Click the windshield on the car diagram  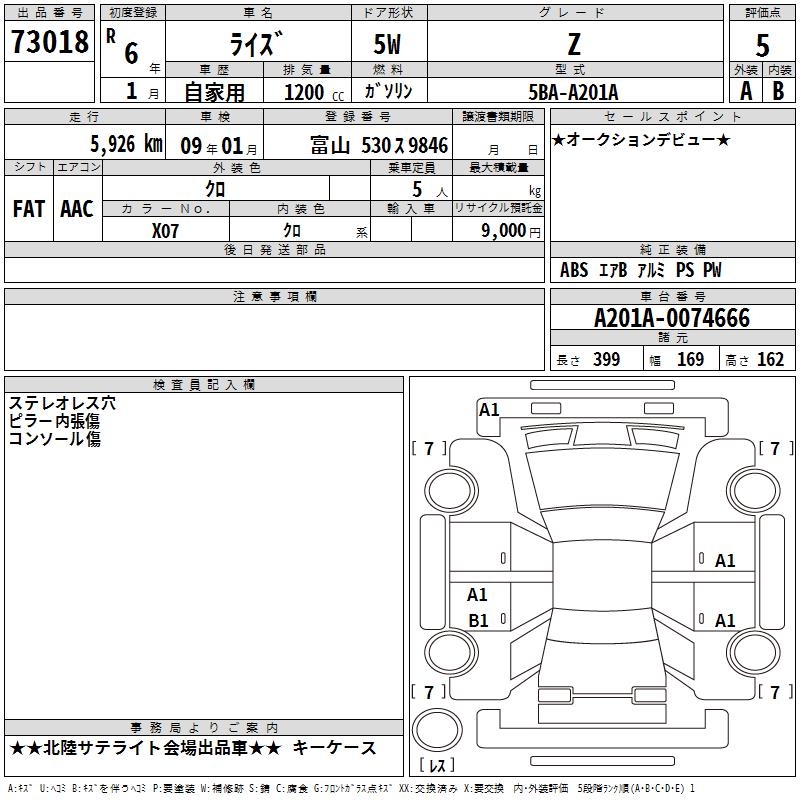pos(603,480)
